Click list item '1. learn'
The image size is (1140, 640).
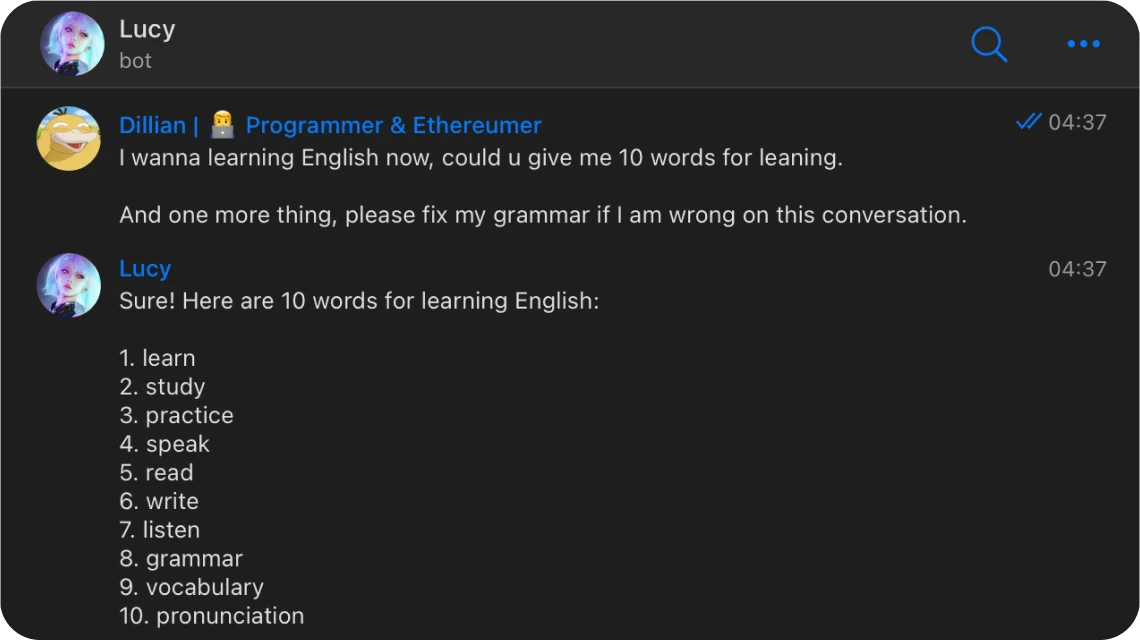[x=157, y=358]
